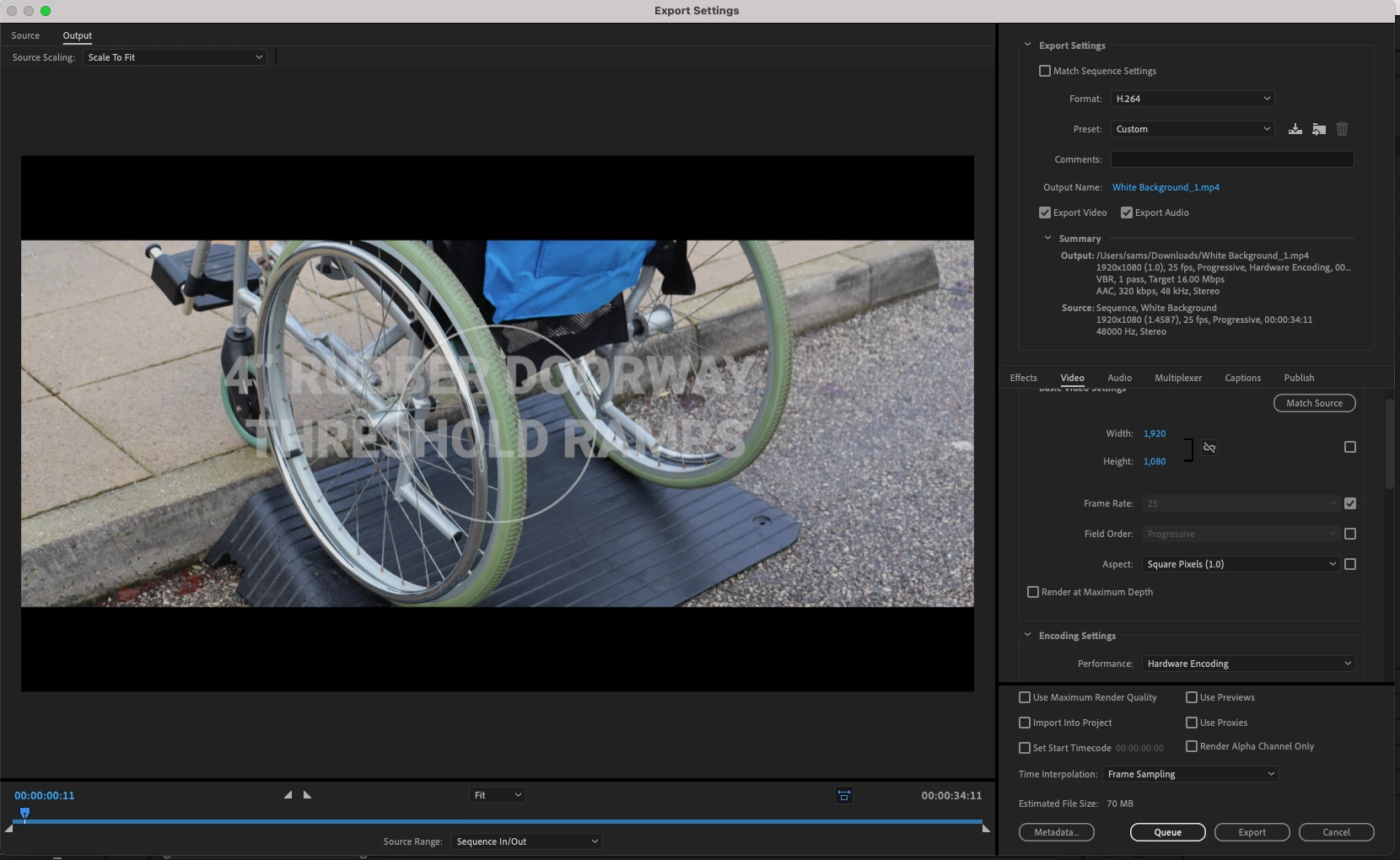Image resolution: width=1400 pixels, height=860 pixels.
Task: Uncheck Export Audio
Action: tap(1127, 212)
